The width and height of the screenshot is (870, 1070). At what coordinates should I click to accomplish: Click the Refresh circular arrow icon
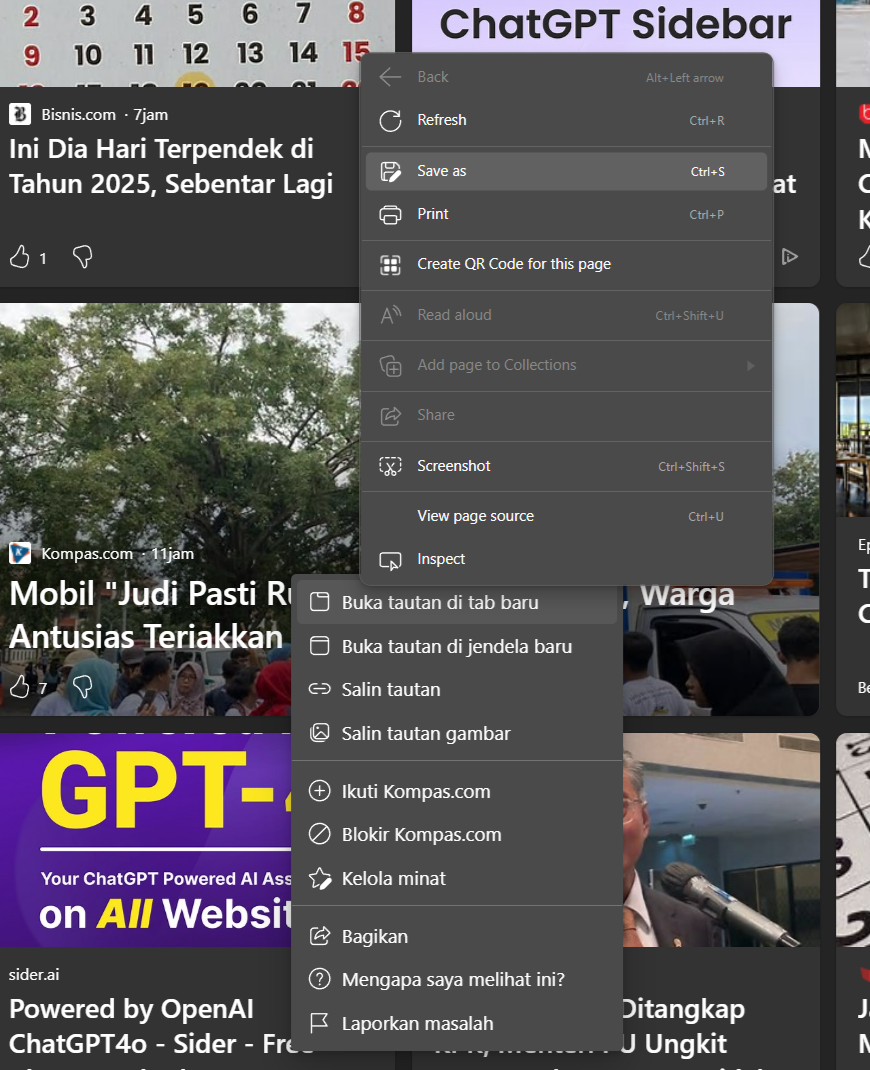click(x=390, y=121)
